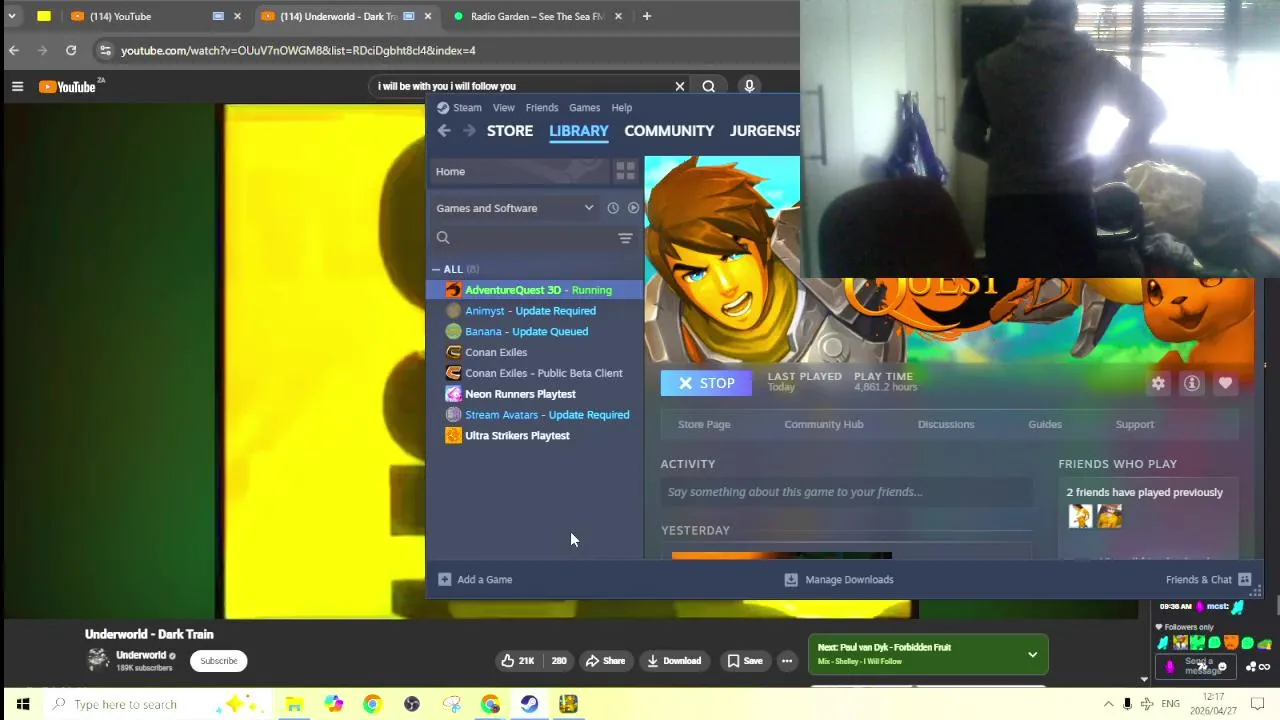The height and width of the screenshot is (720, 1280).
Task: Expand the Next: Paul van Dyk playlist panel
Action: [1032, 655]
